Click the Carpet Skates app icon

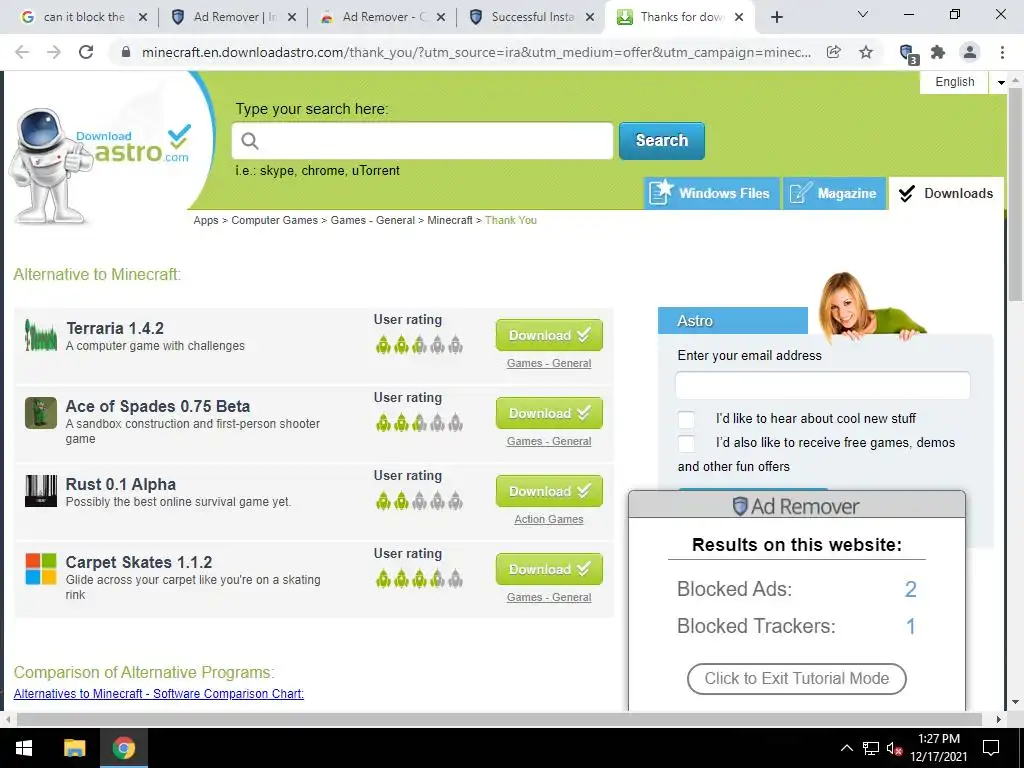[40, 569]
